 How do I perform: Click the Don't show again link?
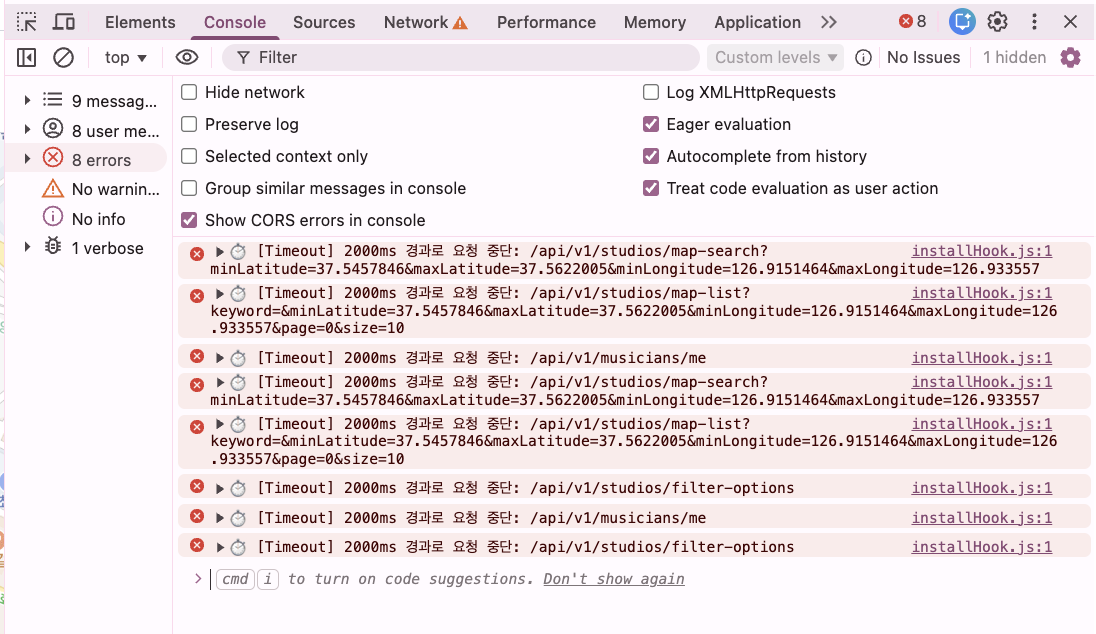tap(614, 579)
